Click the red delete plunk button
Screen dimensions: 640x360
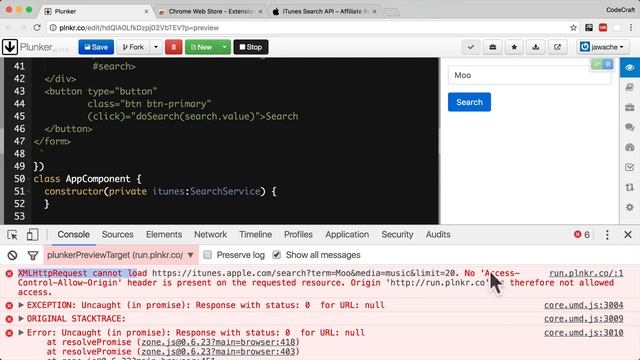click(173, 47)
